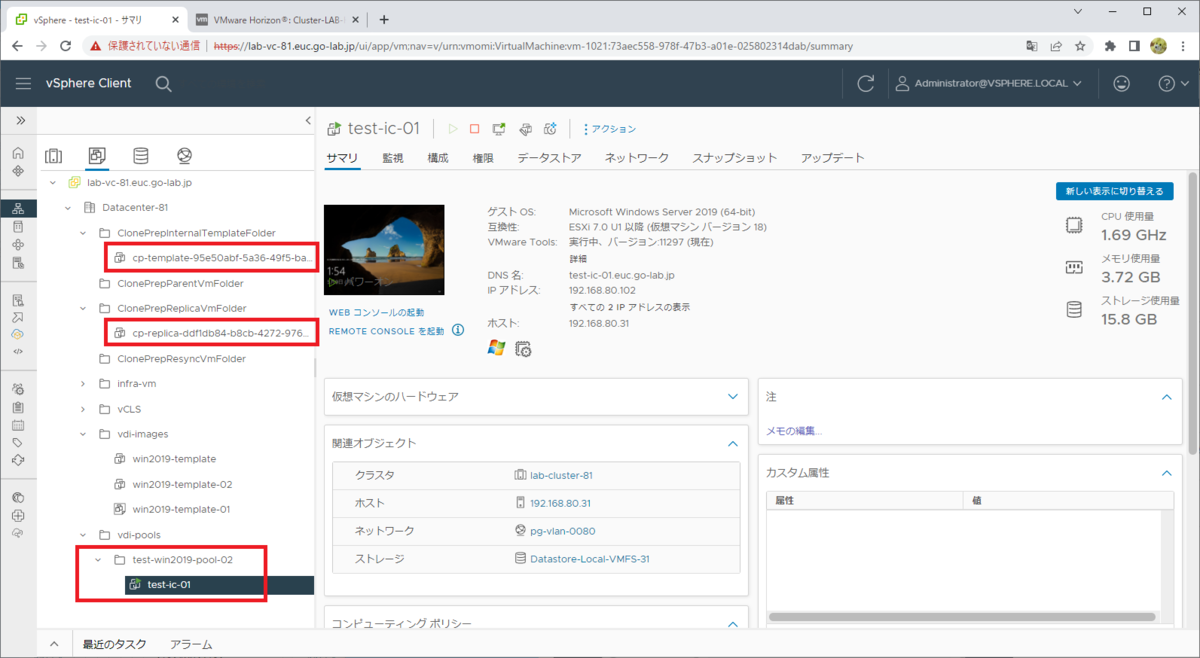Collapse コンピューティング ポリシー panel
Screen dimensions: 1200x658
coord(733,623)
